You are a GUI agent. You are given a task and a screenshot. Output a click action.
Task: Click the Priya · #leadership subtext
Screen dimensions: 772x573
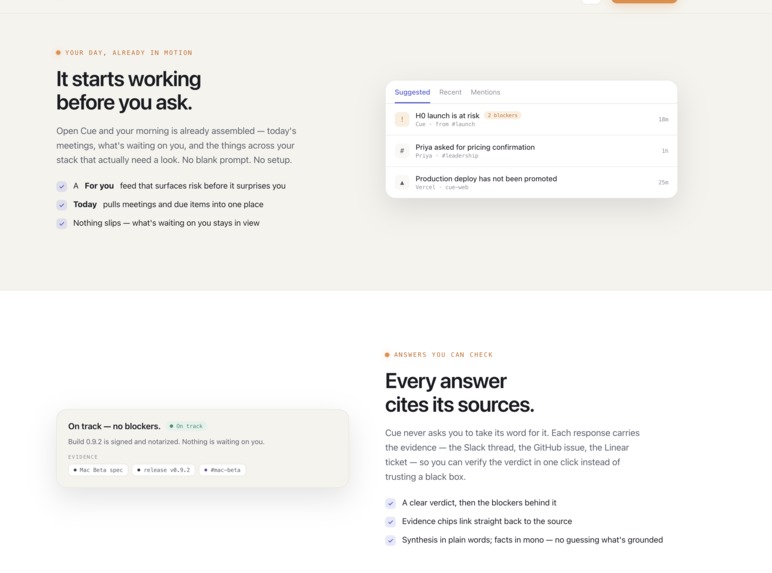coord(447,156)
